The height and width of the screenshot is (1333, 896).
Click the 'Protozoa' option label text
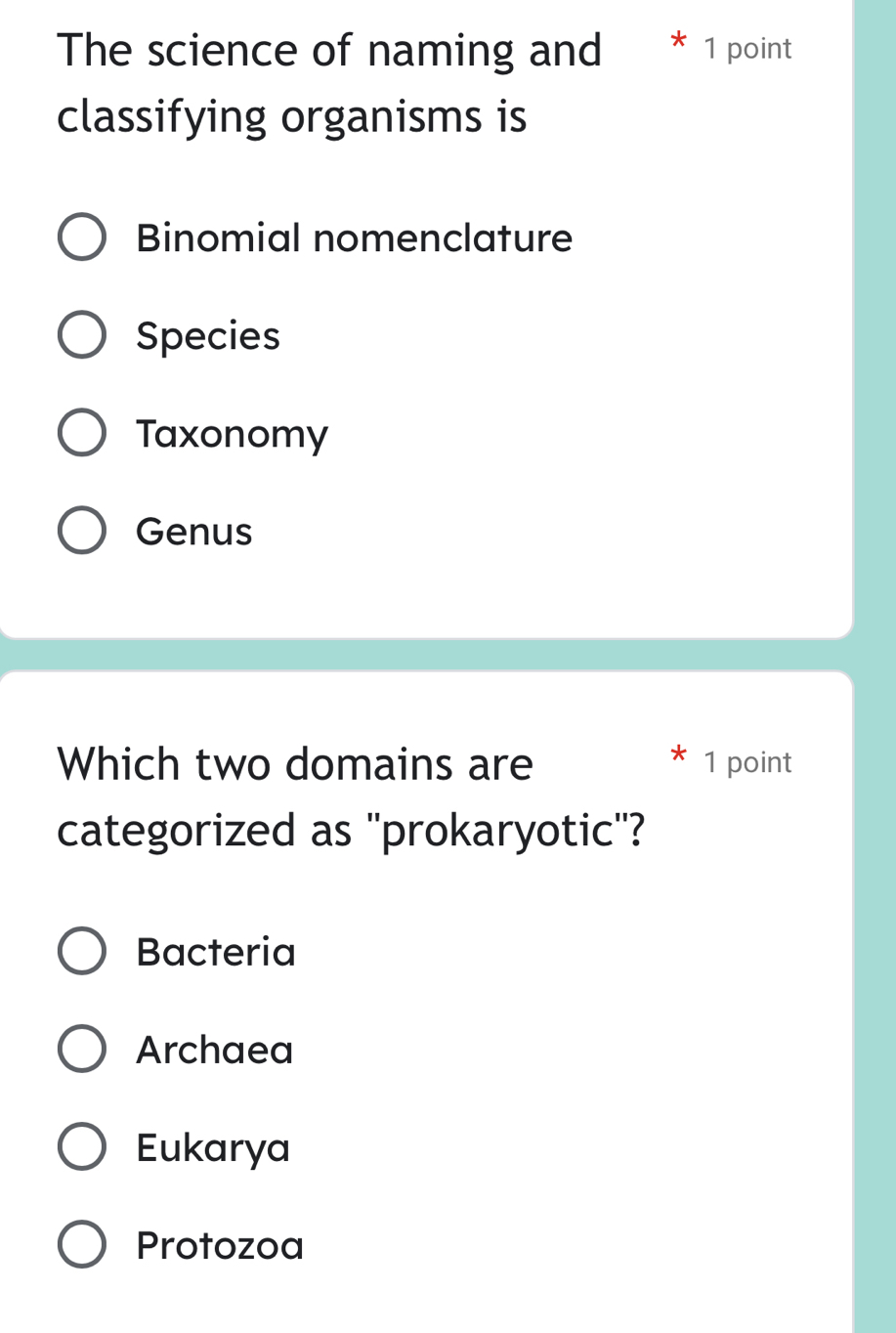tap(220, 1245)
